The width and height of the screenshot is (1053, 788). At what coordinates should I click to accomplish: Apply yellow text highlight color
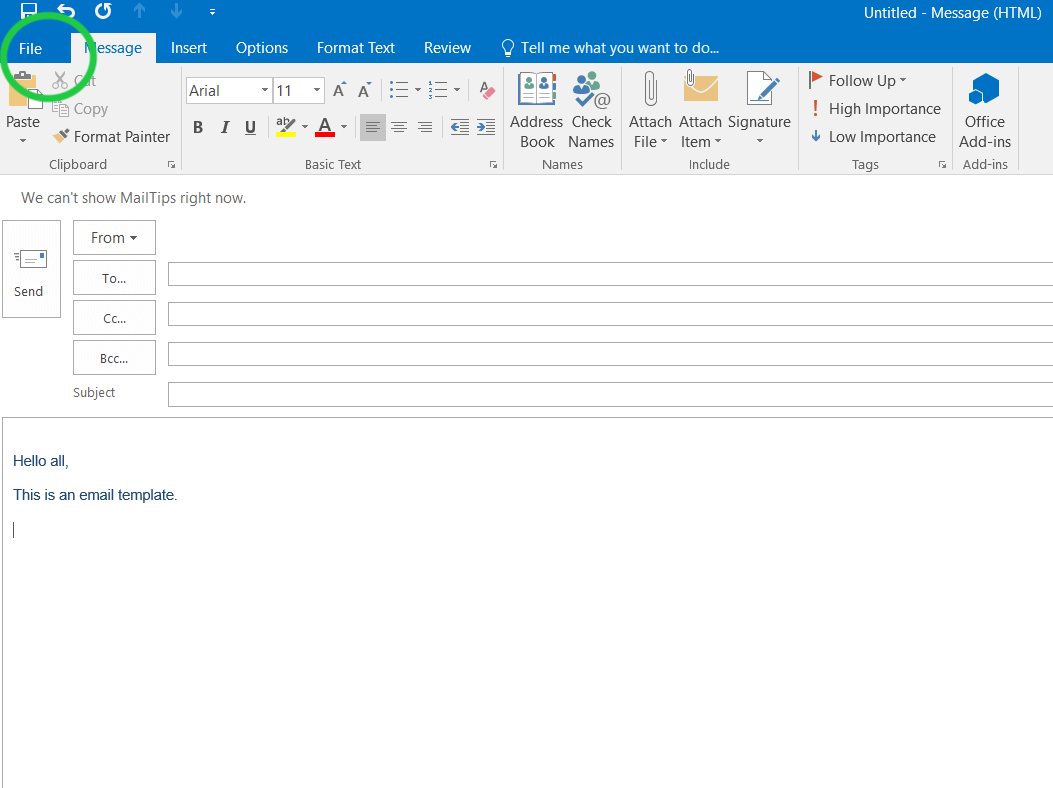click(x=286, y=127)
